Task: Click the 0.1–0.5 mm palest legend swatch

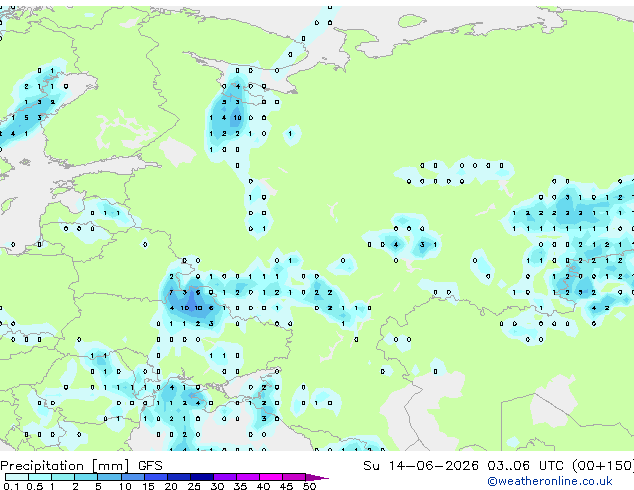Action: pyautogui.click(x=17, y=477)
